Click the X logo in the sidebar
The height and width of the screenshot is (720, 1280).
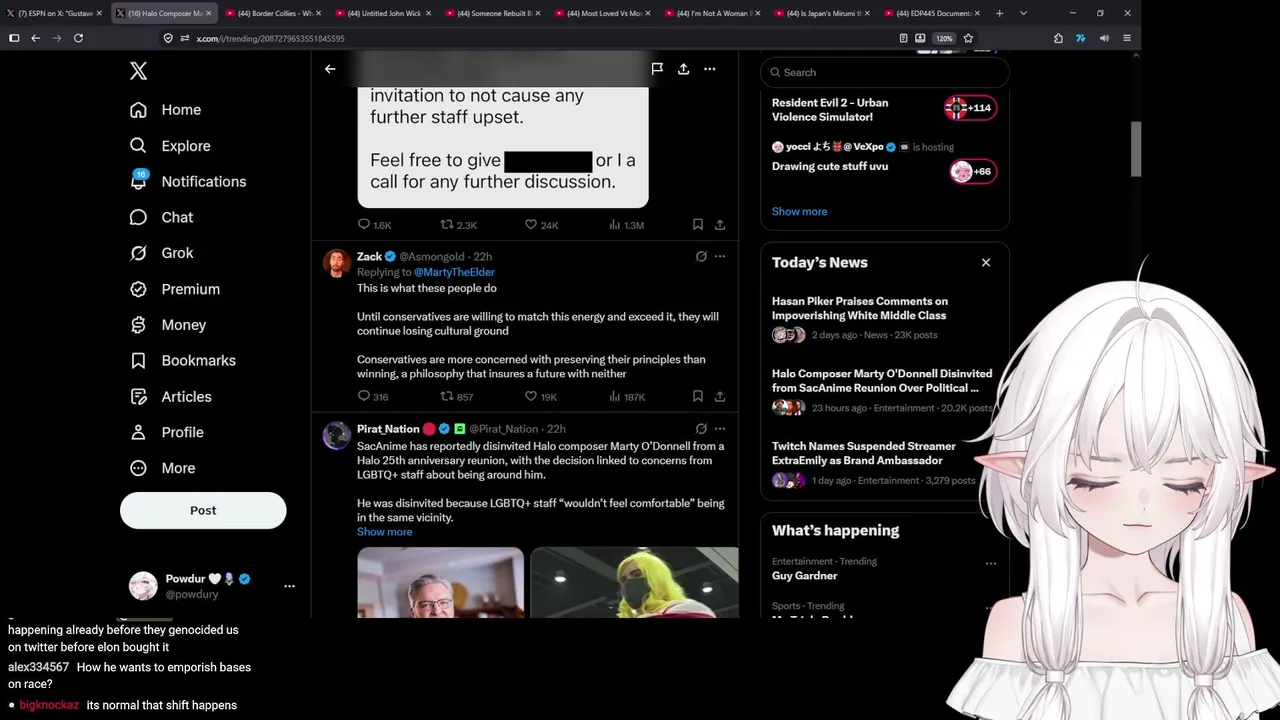pyautogui.click(x=138, y=70)
